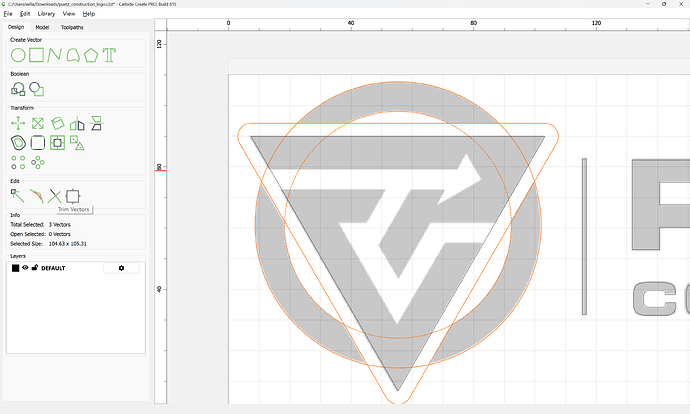Click the thin vertical bar shape on canvas

[x=584, y=237]
